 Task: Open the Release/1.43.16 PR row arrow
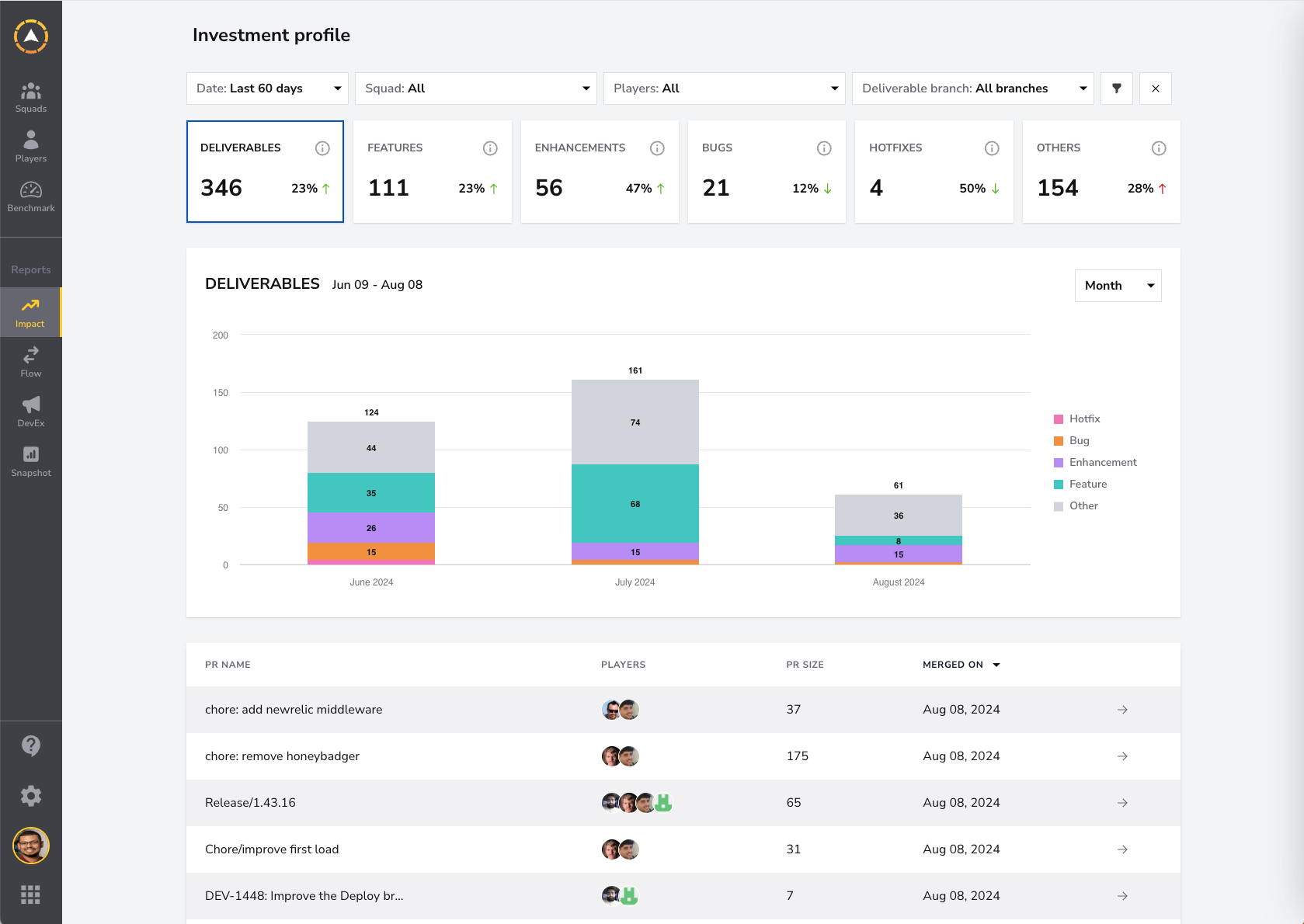pyautogui.click(x=1122, y=803)
